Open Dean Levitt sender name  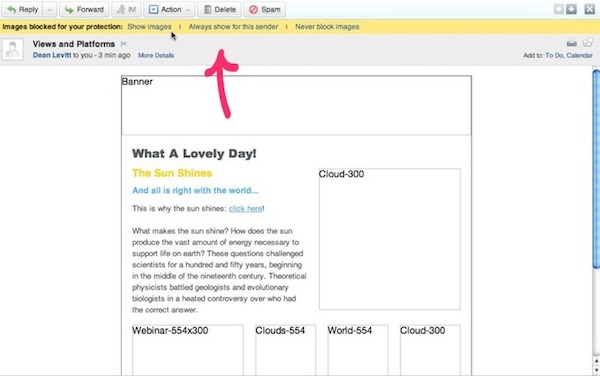pyautogui.click(x=52, y=55)
